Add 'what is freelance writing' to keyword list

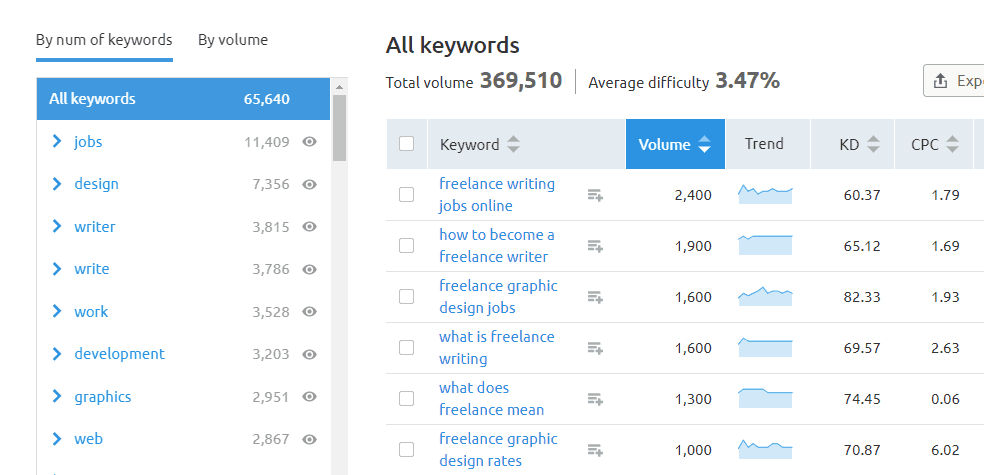(x=595, y=348)
